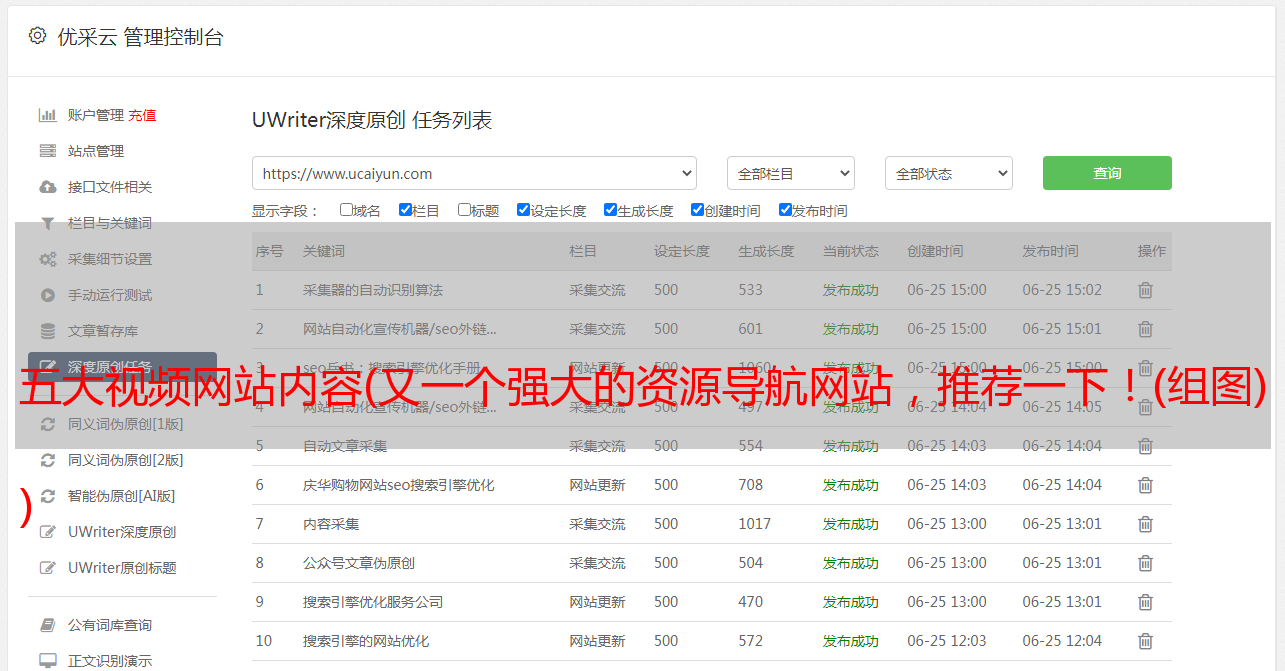1285x671 pixels.
Task: Open the 全部状态 status filter
Action: click(949, 173)
